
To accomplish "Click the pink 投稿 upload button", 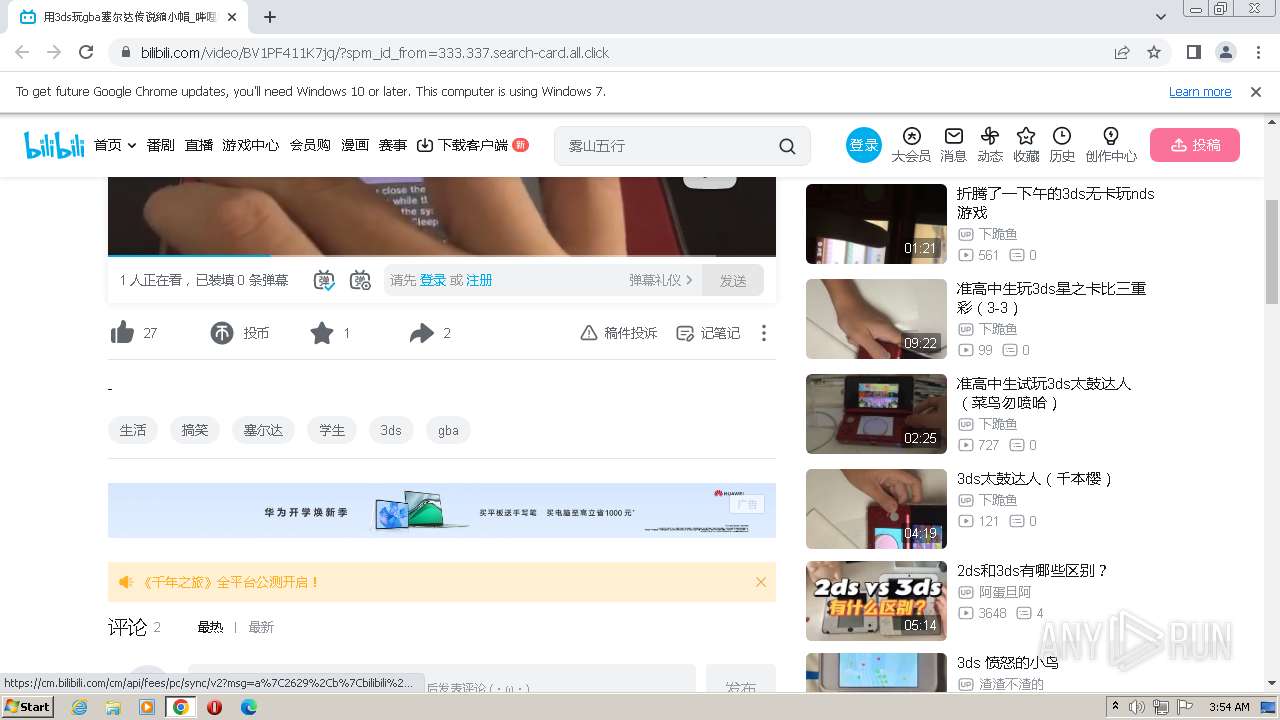I will click(1195, 145).
